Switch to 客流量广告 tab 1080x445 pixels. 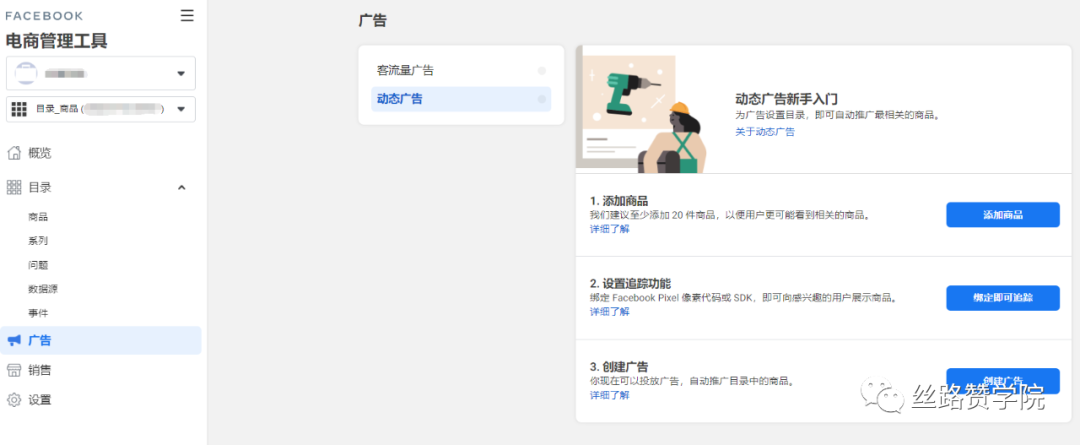(461, 70)
